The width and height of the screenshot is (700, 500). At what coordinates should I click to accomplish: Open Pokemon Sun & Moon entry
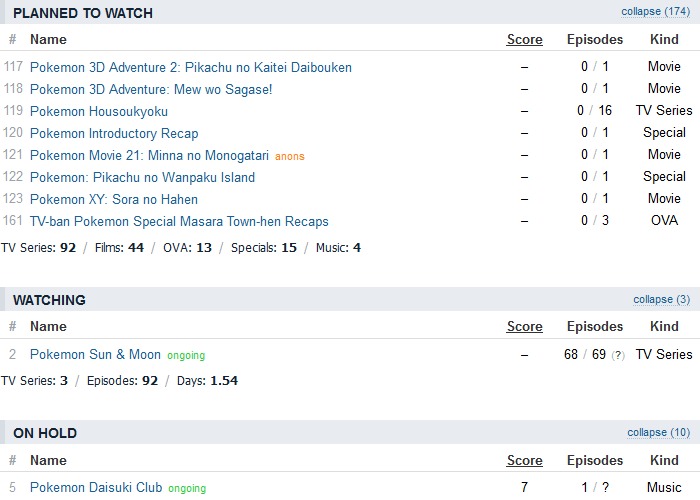(x=95, y=355)
